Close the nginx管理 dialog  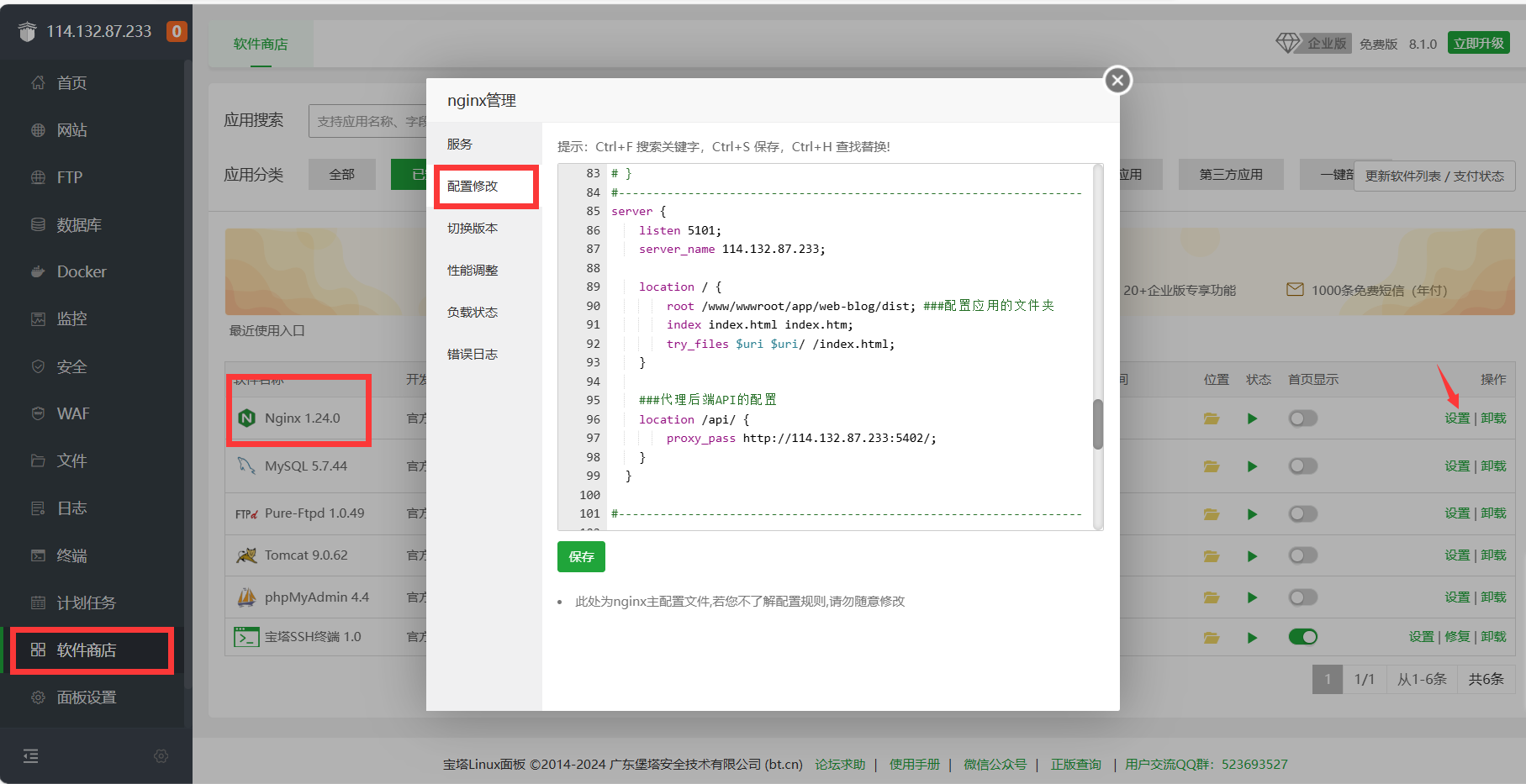pos(1117,81)
